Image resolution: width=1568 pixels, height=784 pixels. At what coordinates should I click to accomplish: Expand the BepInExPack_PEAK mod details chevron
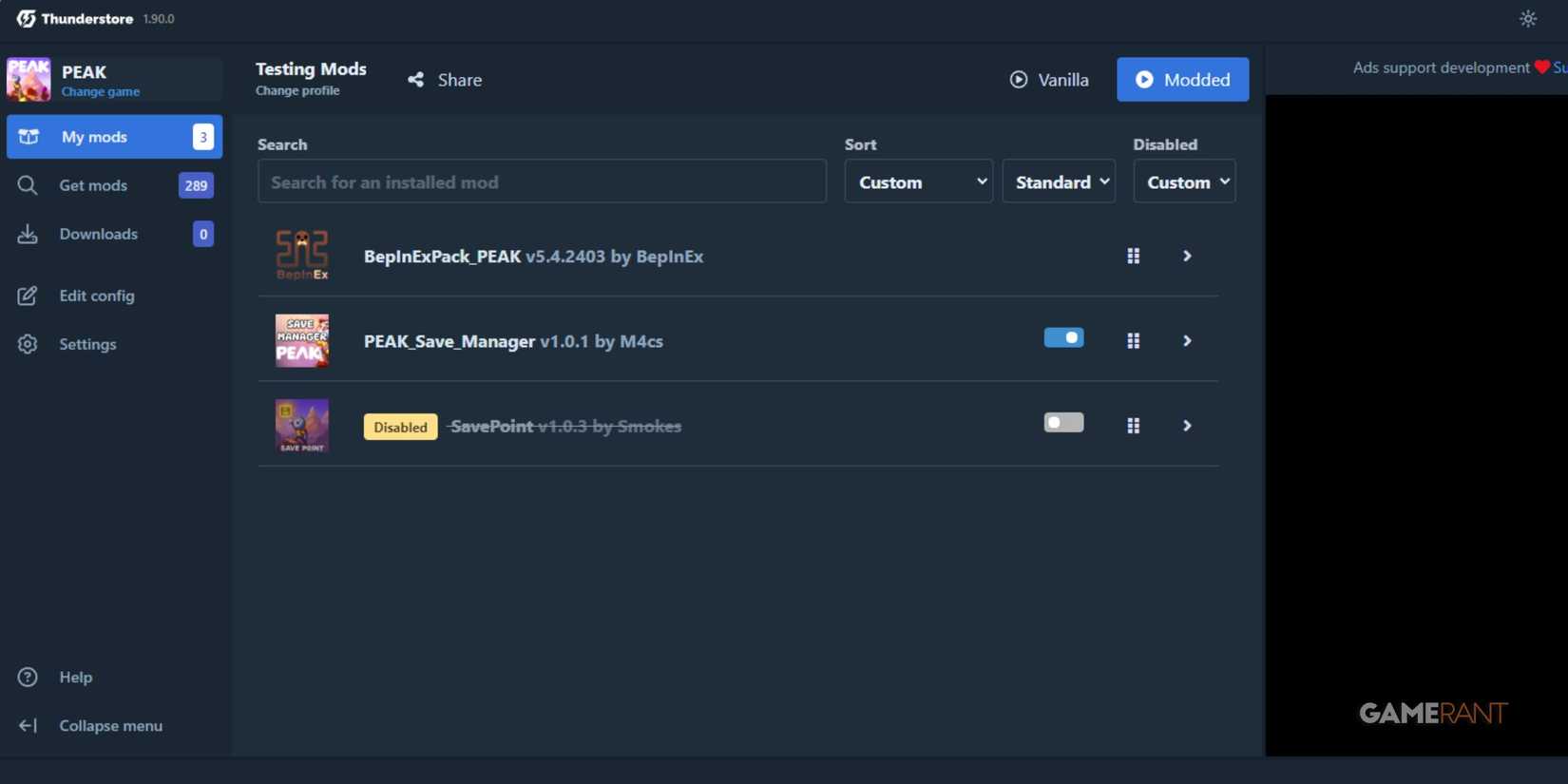click(x=1187, y=256)
